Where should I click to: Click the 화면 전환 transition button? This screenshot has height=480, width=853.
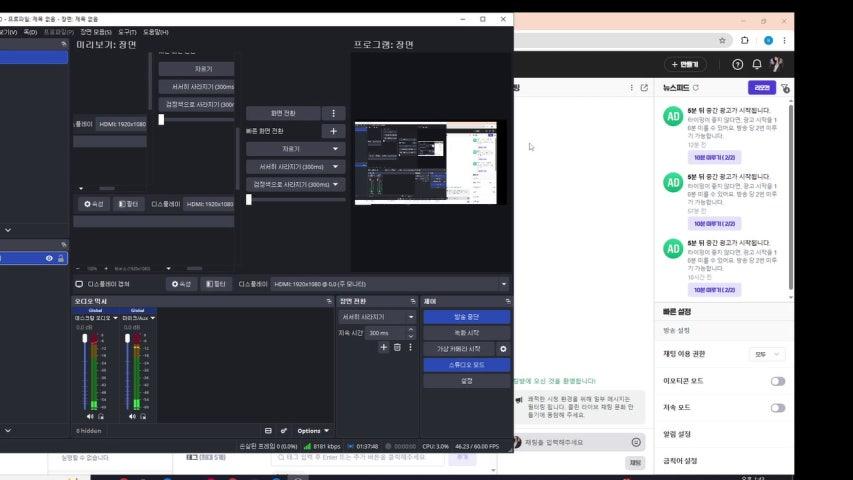click(x=283, y=113)
